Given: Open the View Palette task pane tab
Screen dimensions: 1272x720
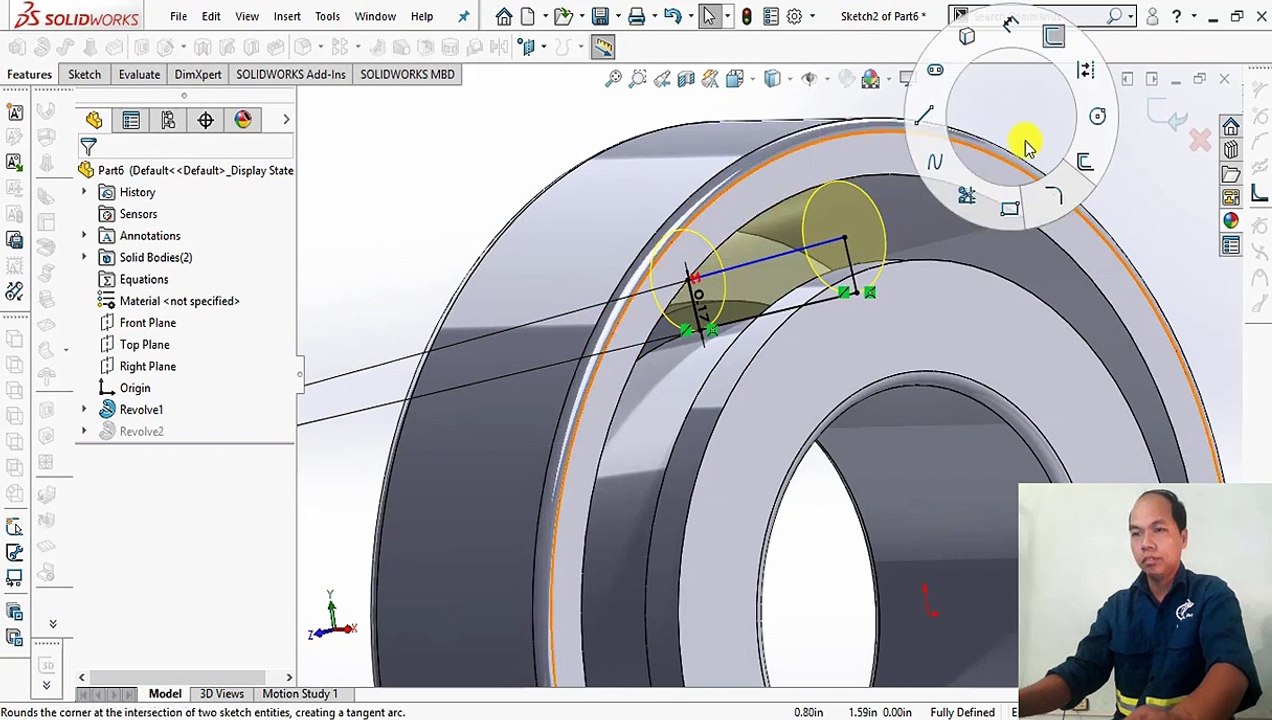Looking at the screenshot, I should click(x=1231, y=197).
